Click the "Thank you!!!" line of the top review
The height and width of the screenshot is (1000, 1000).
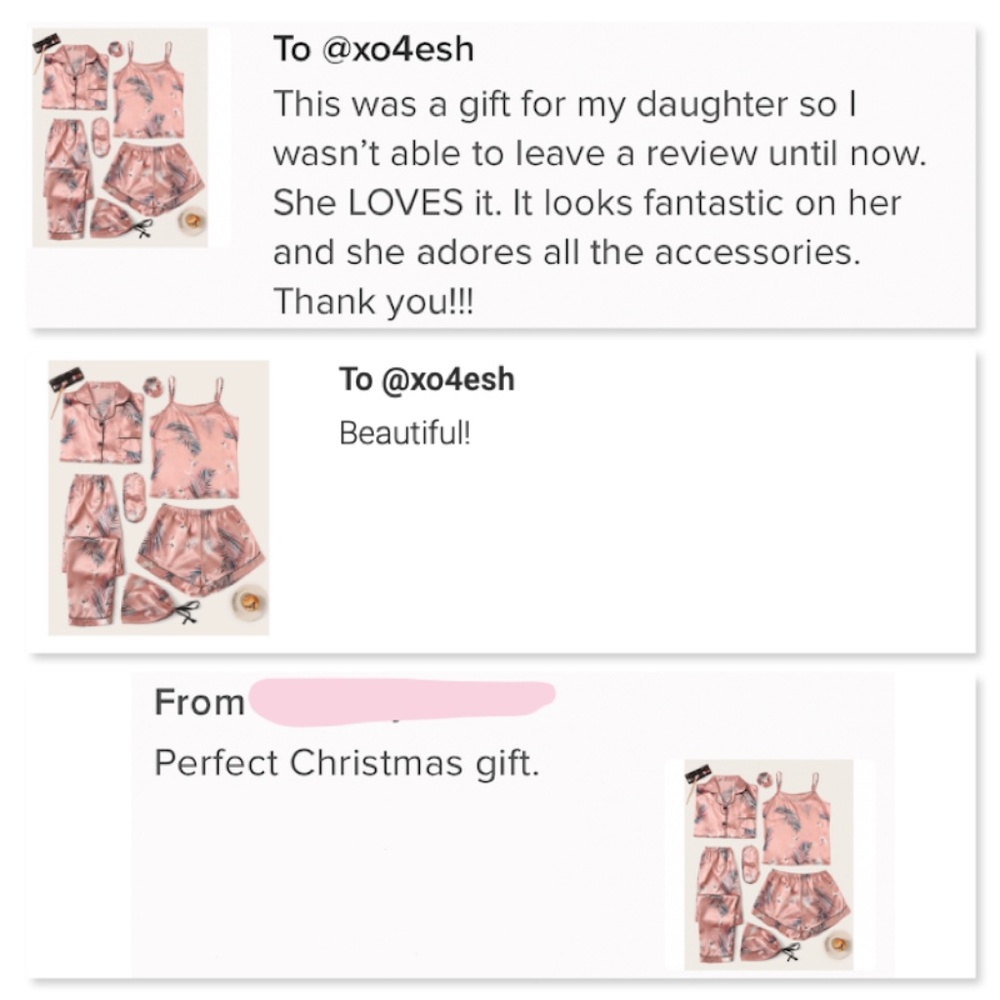[x=374, y=302]
